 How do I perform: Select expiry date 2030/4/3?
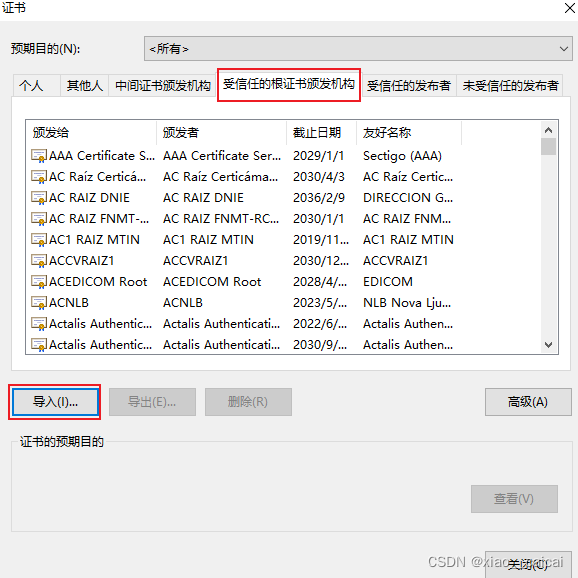[x=319, y=177]
